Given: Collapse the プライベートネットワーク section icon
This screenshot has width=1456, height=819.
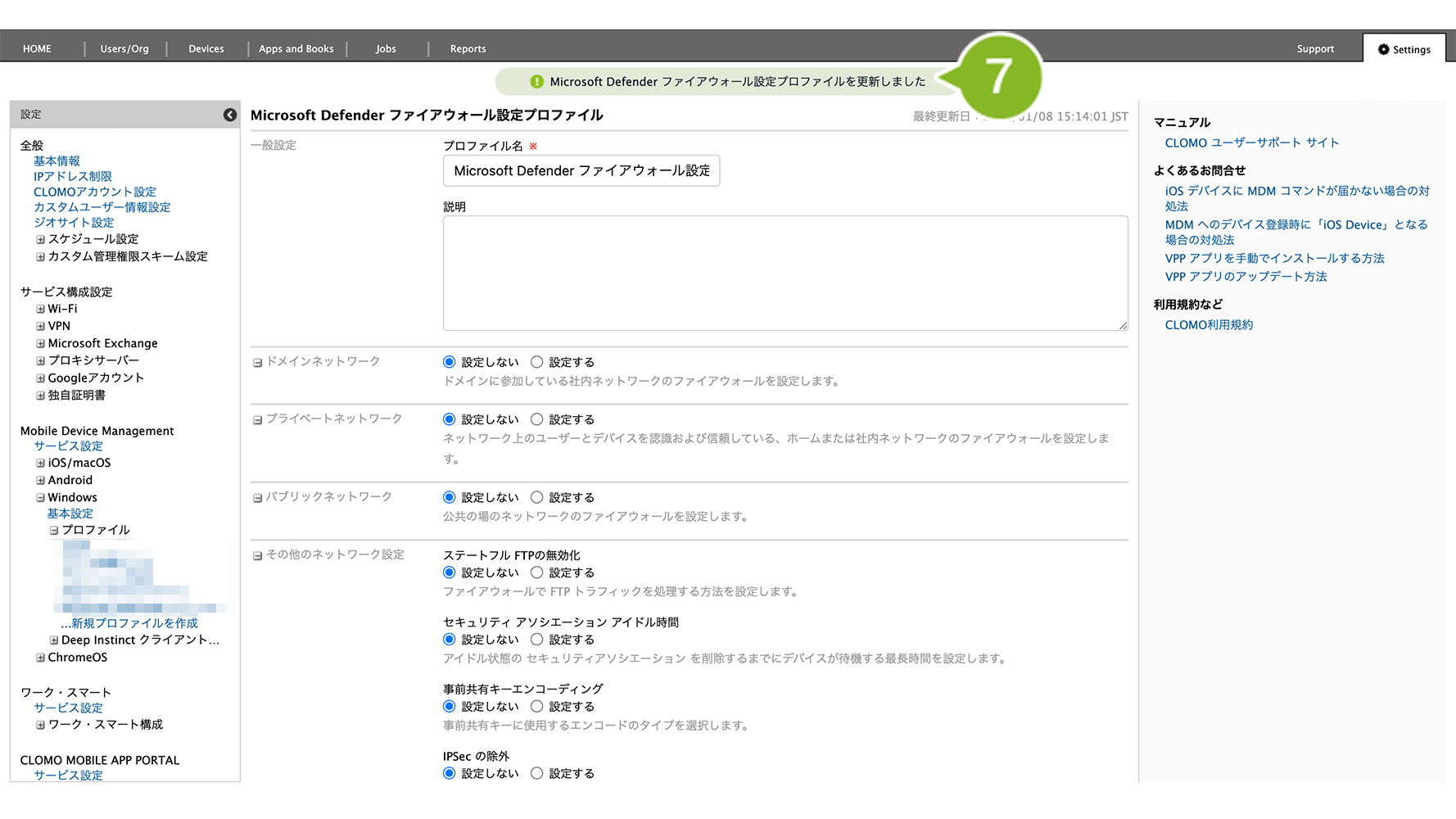Looking at the screenshot, I should (257, 419).
